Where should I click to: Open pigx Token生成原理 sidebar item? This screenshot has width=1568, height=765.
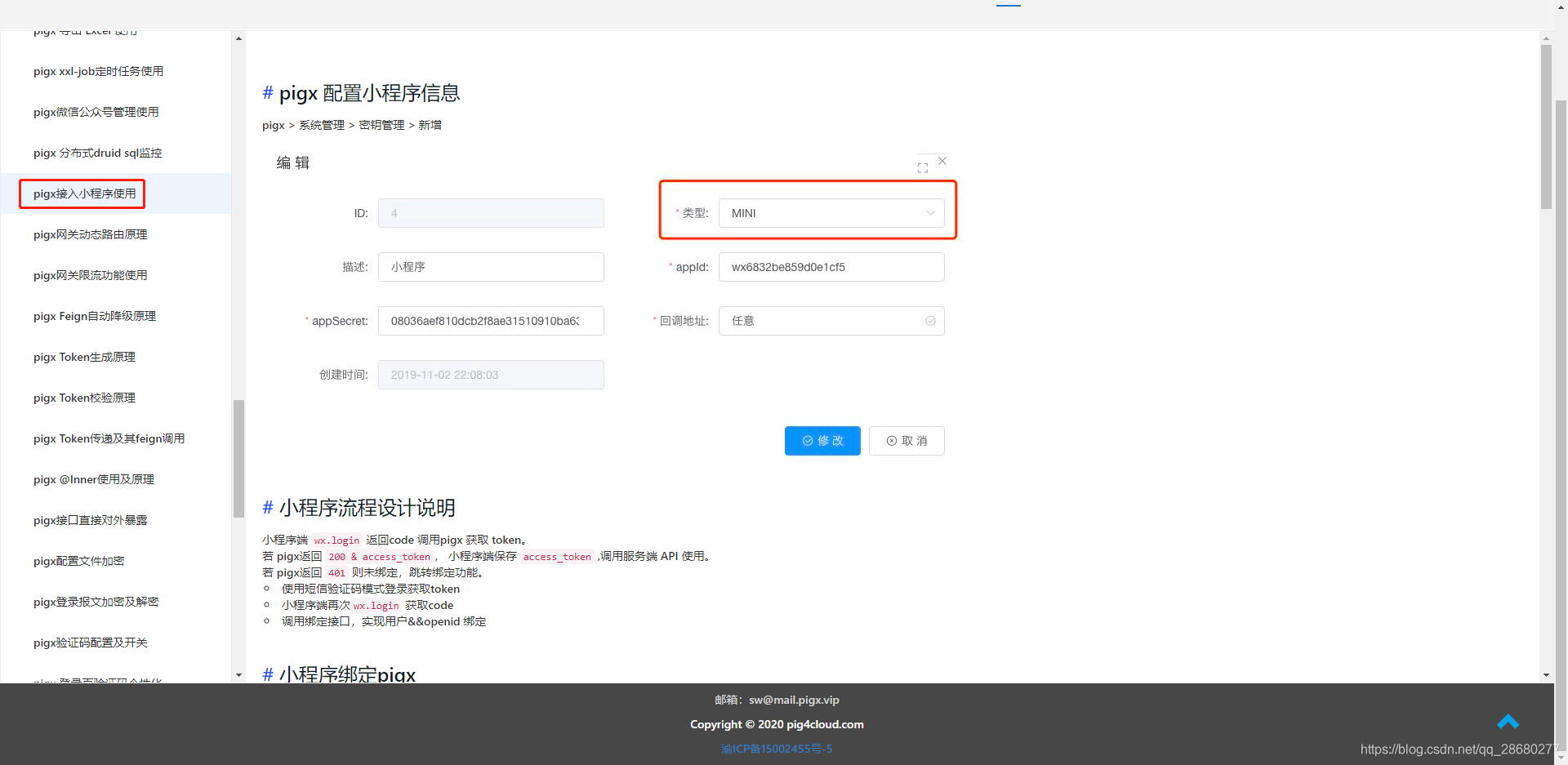(84, 357)
